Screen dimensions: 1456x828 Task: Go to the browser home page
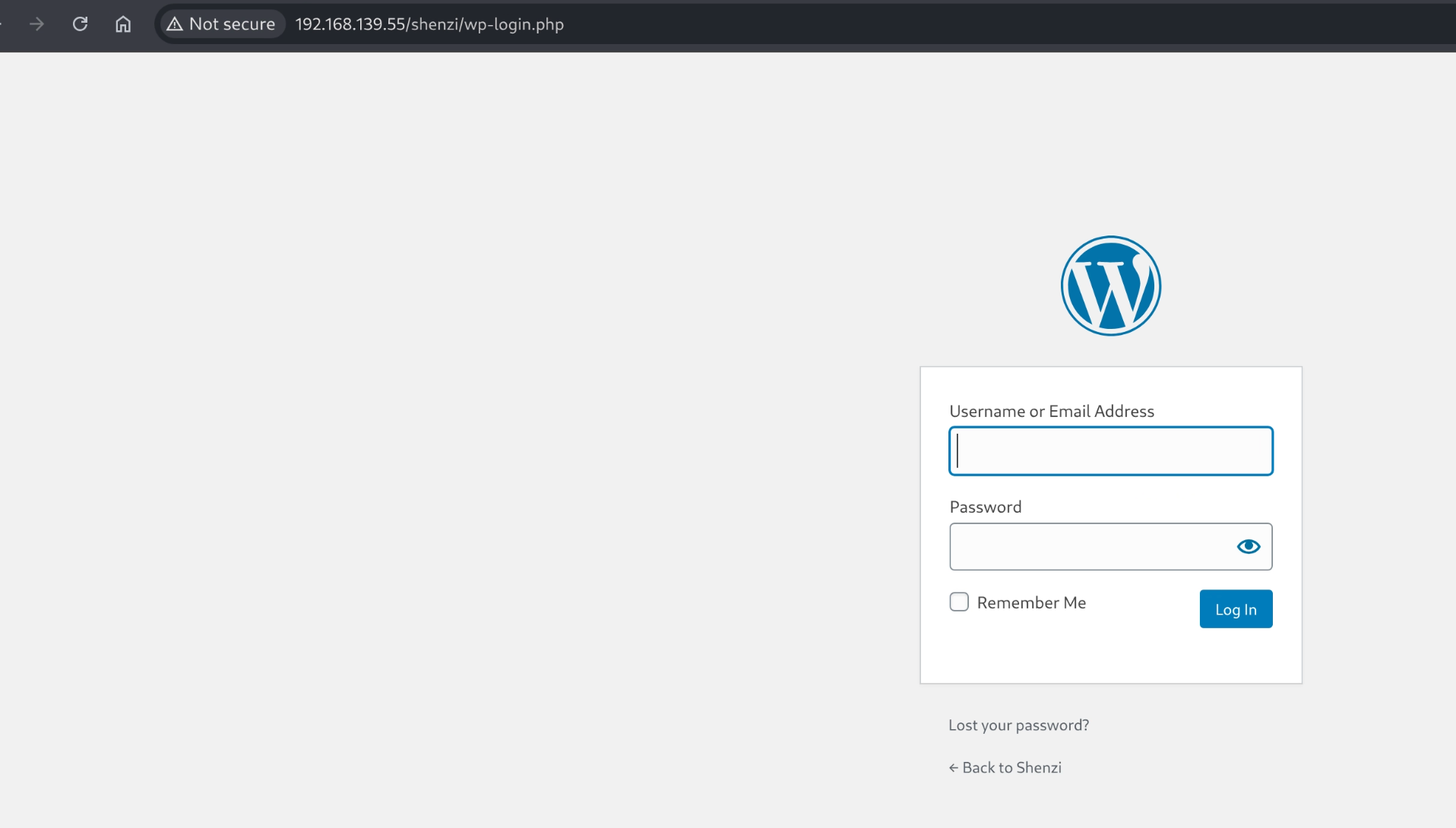123,24
